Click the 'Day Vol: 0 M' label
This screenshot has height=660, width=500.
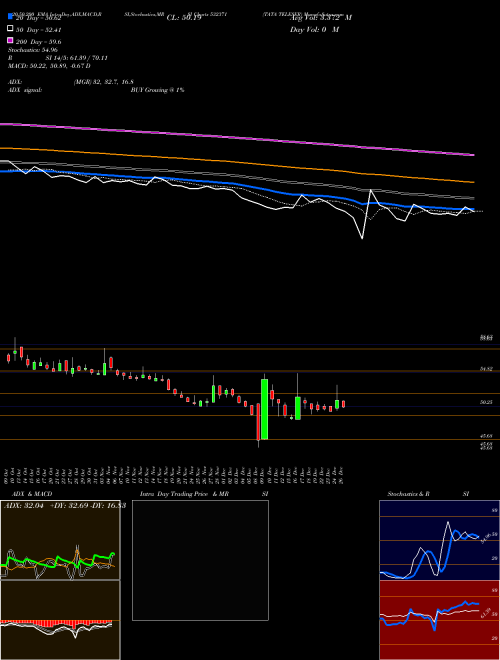tap(314, 29)
